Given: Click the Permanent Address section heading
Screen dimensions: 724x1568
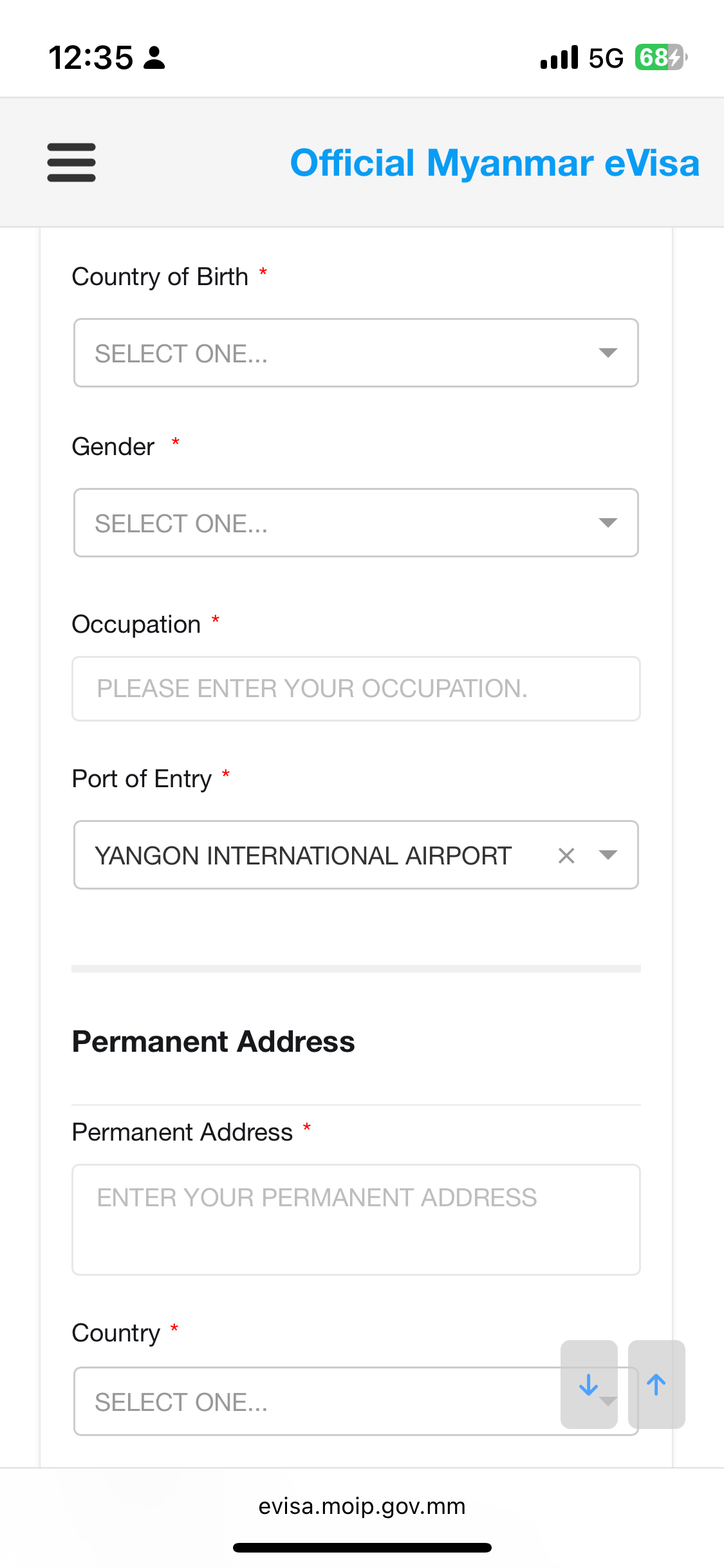Looking at the screenshot, I should point(213,1041).
